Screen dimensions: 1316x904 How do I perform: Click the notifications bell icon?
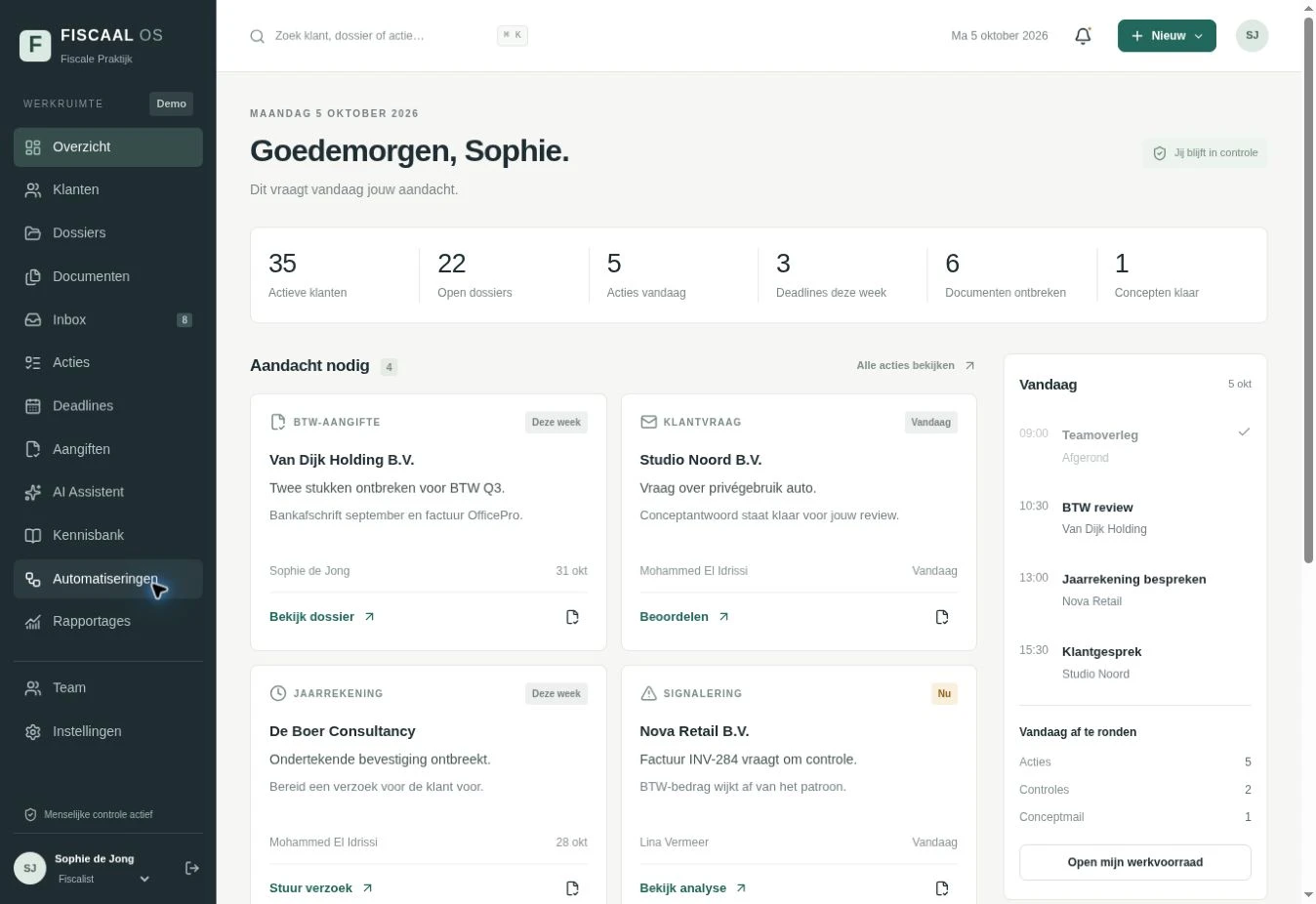point(1083,36)
